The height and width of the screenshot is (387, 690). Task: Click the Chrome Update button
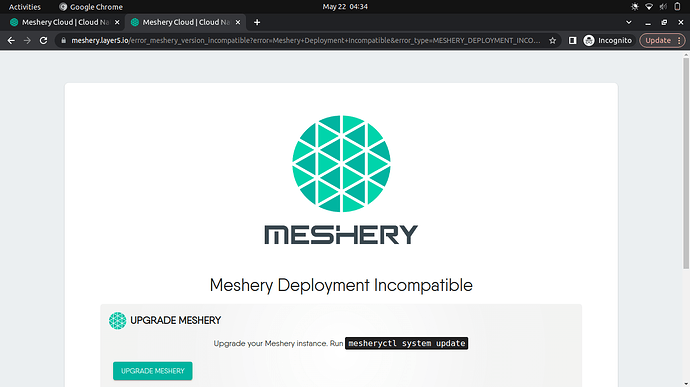[658, 41]
